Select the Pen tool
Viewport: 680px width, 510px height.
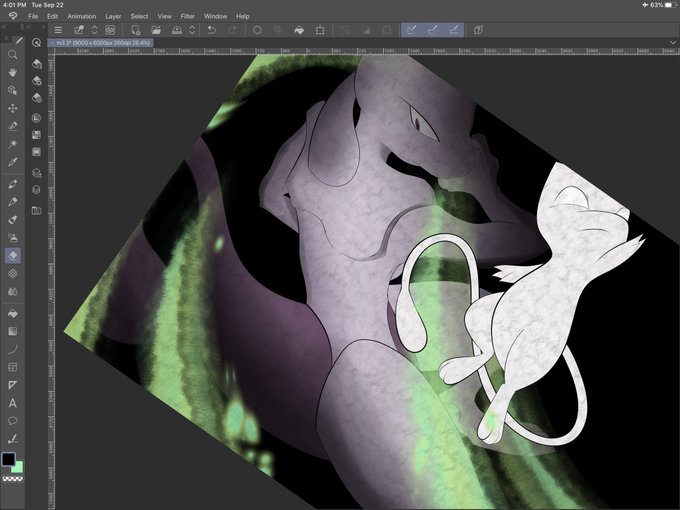click(x=13, y=184)
